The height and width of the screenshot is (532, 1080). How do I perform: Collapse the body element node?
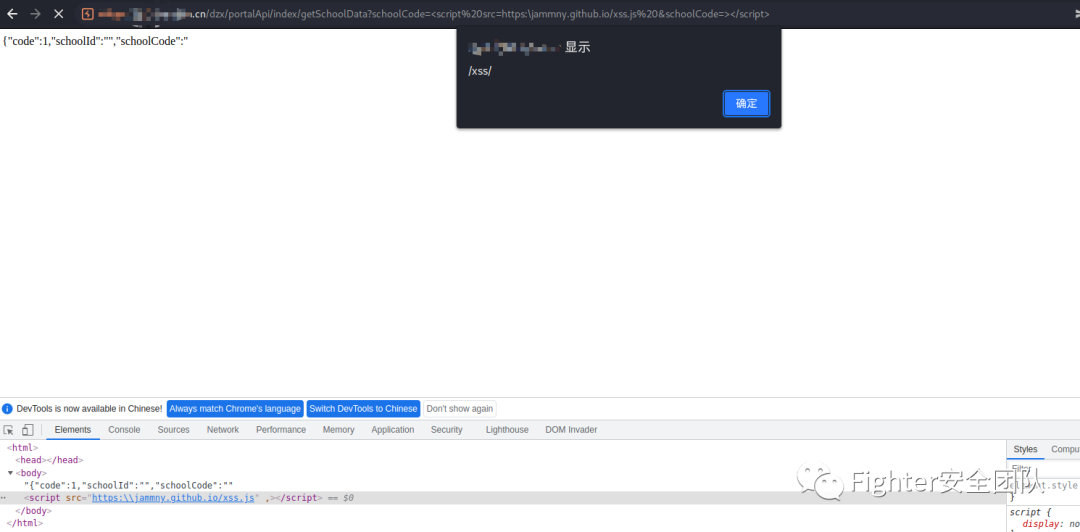click(x=10, y=473)
